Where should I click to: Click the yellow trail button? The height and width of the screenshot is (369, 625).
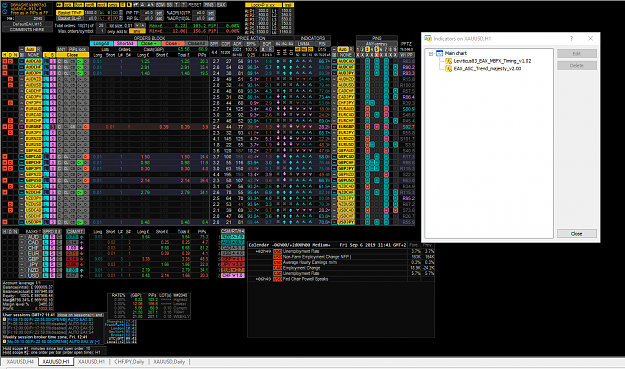[289, 5]
